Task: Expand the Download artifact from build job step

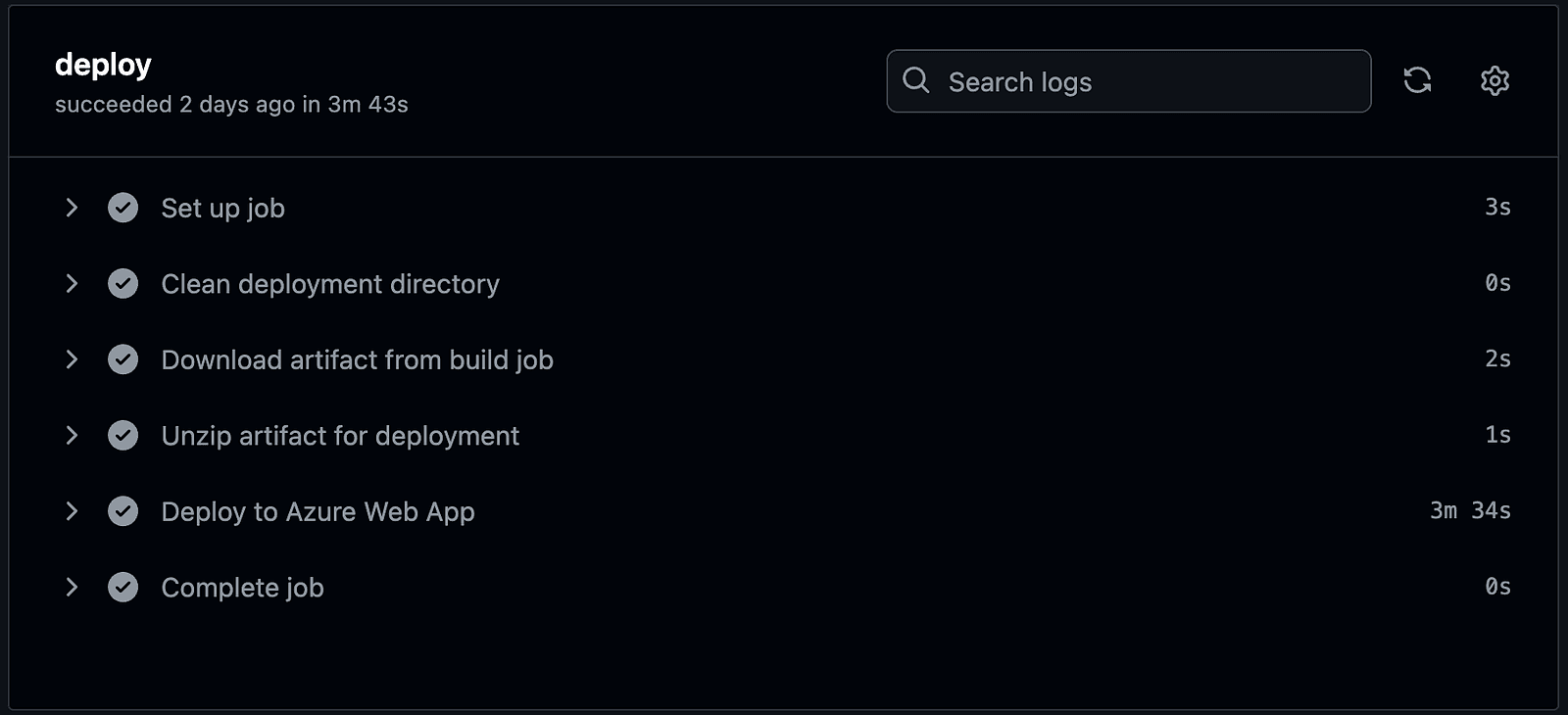Action: 72,359
